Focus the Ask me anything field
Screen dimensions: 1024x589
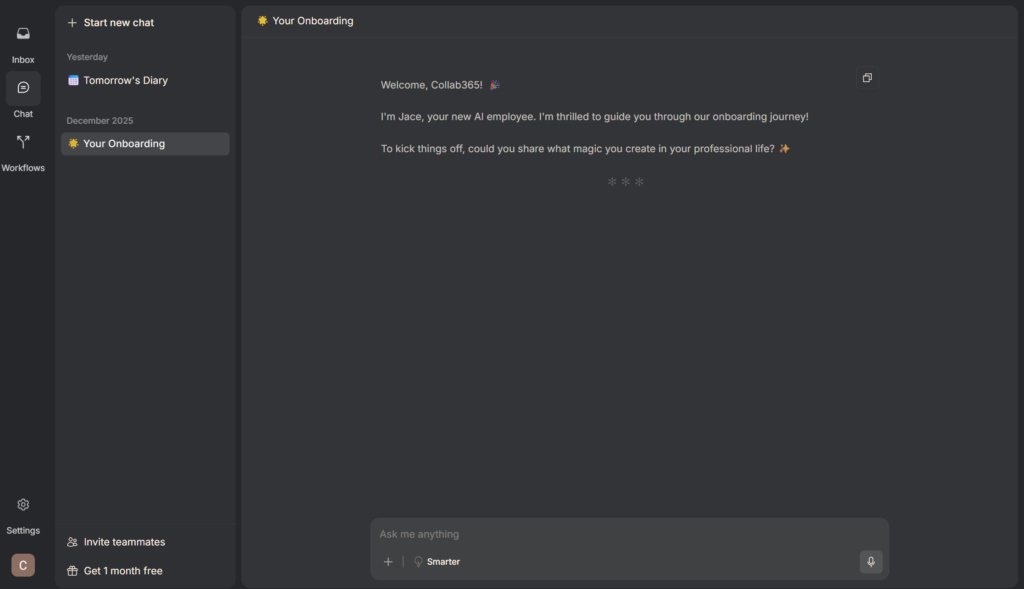click(620, 534)
